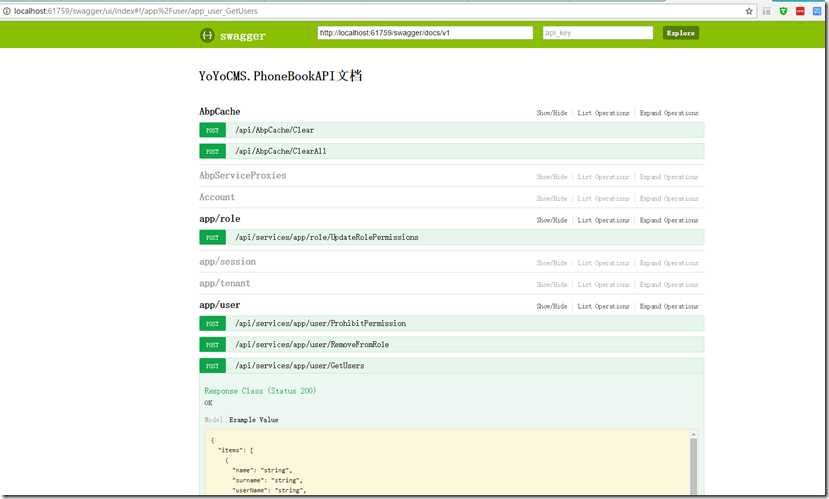Click List Operations for AbpCache
The height and width of the screenshot is (499, 829).
click(x=603, y=113)
